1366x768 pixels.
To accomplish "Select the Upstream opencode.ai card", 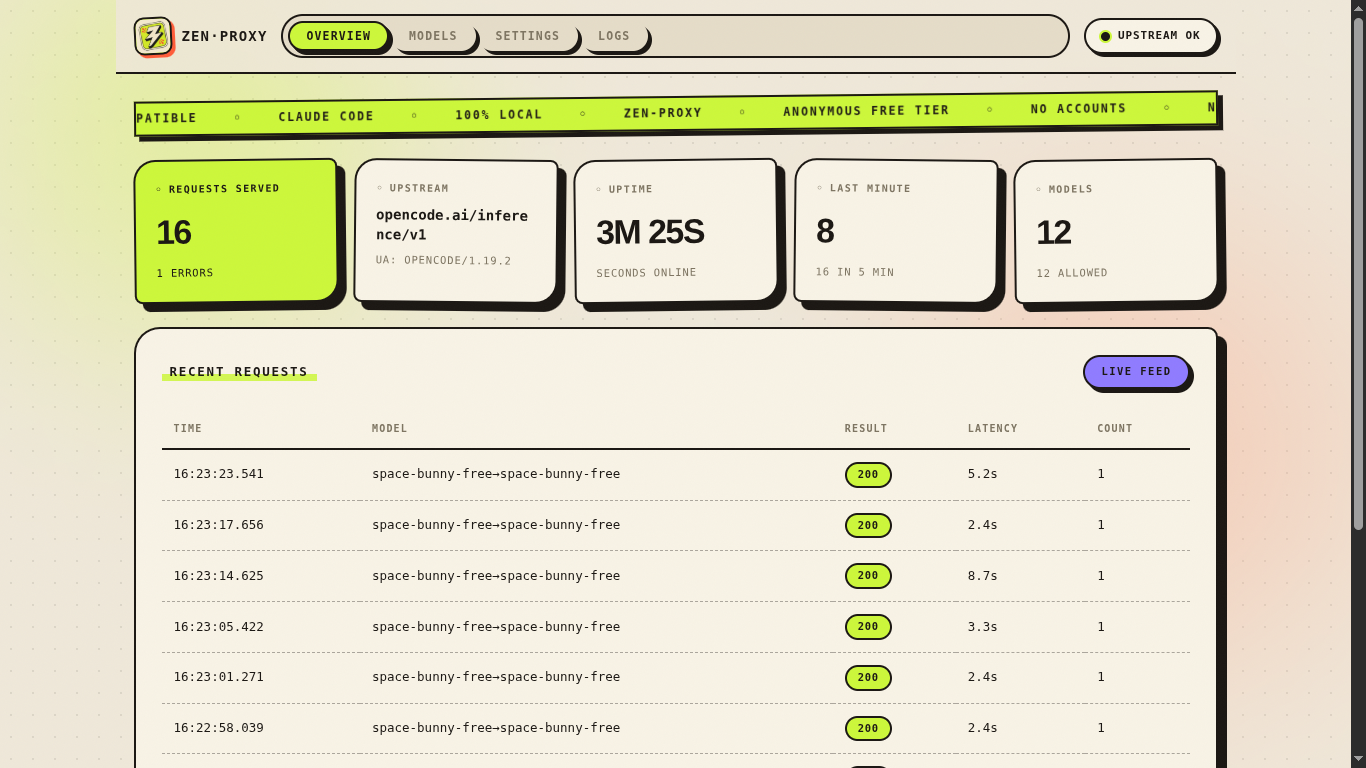I will coord(456,230).
